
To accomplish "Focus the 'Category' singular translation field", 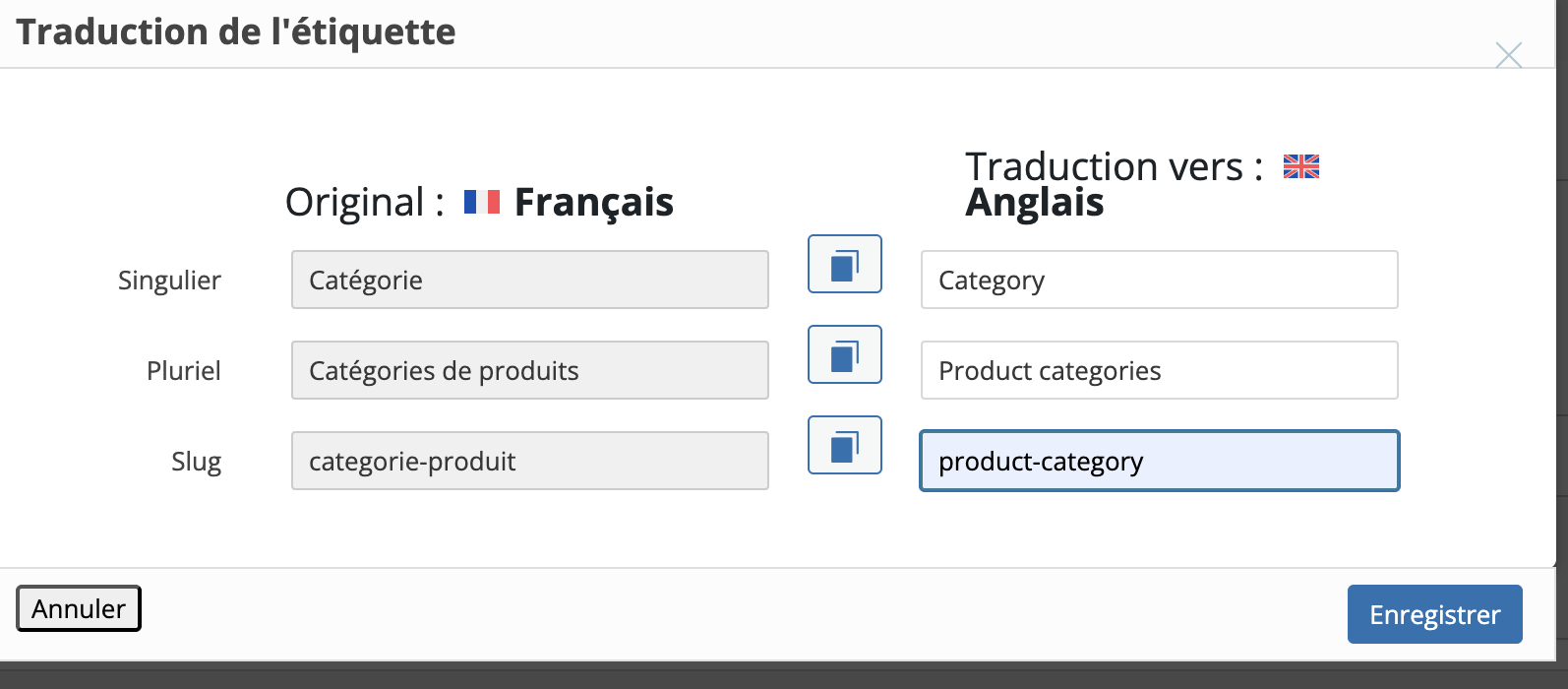I will click(x=1159, y=280).
